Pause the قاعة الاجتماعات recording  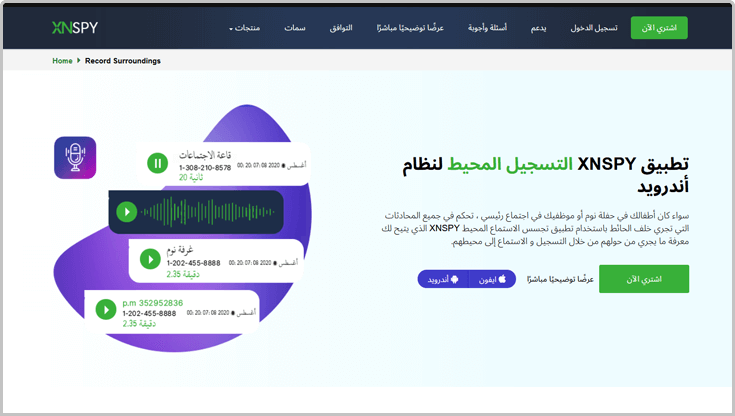click(x=158, y=163)
